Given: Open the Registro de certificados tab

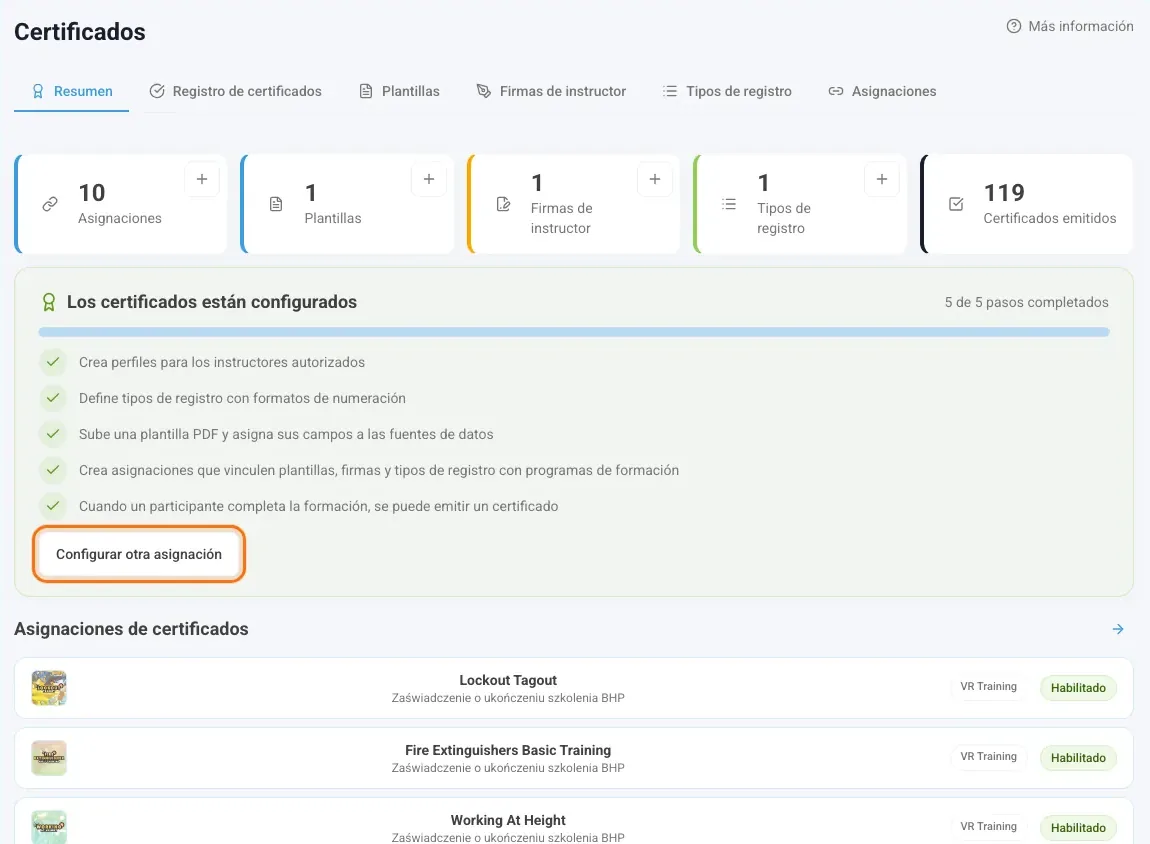Looking at the screenshot, I should point(235,91).
